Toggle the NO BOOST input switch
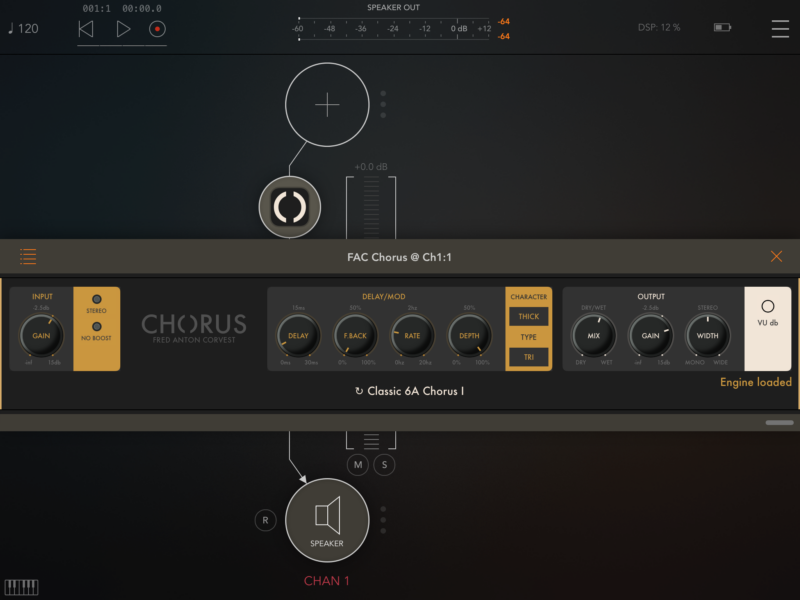Image resolution: width=800 pixels, height=600 pixels. point(96,327)
